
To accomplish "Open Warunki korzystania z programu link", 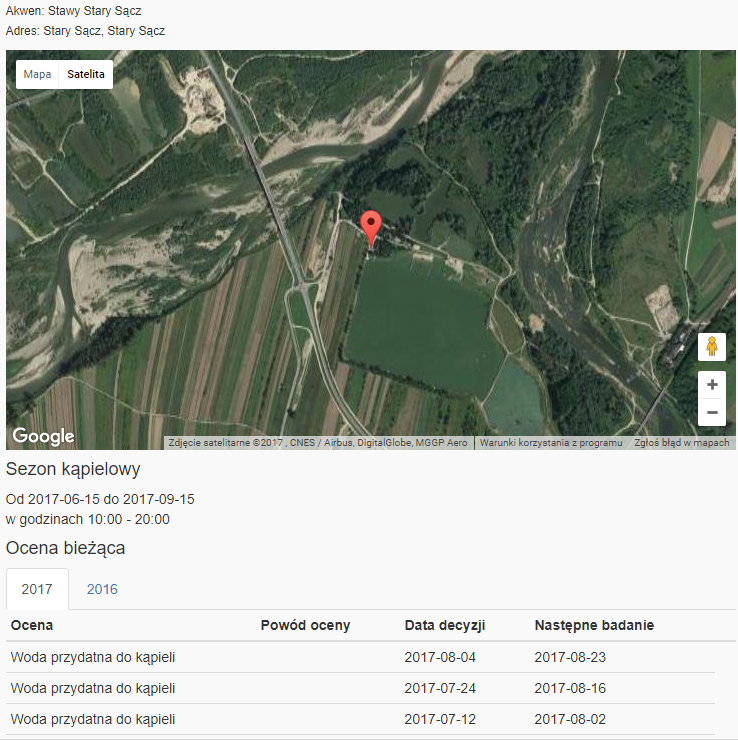I will (x=551, y=442).
